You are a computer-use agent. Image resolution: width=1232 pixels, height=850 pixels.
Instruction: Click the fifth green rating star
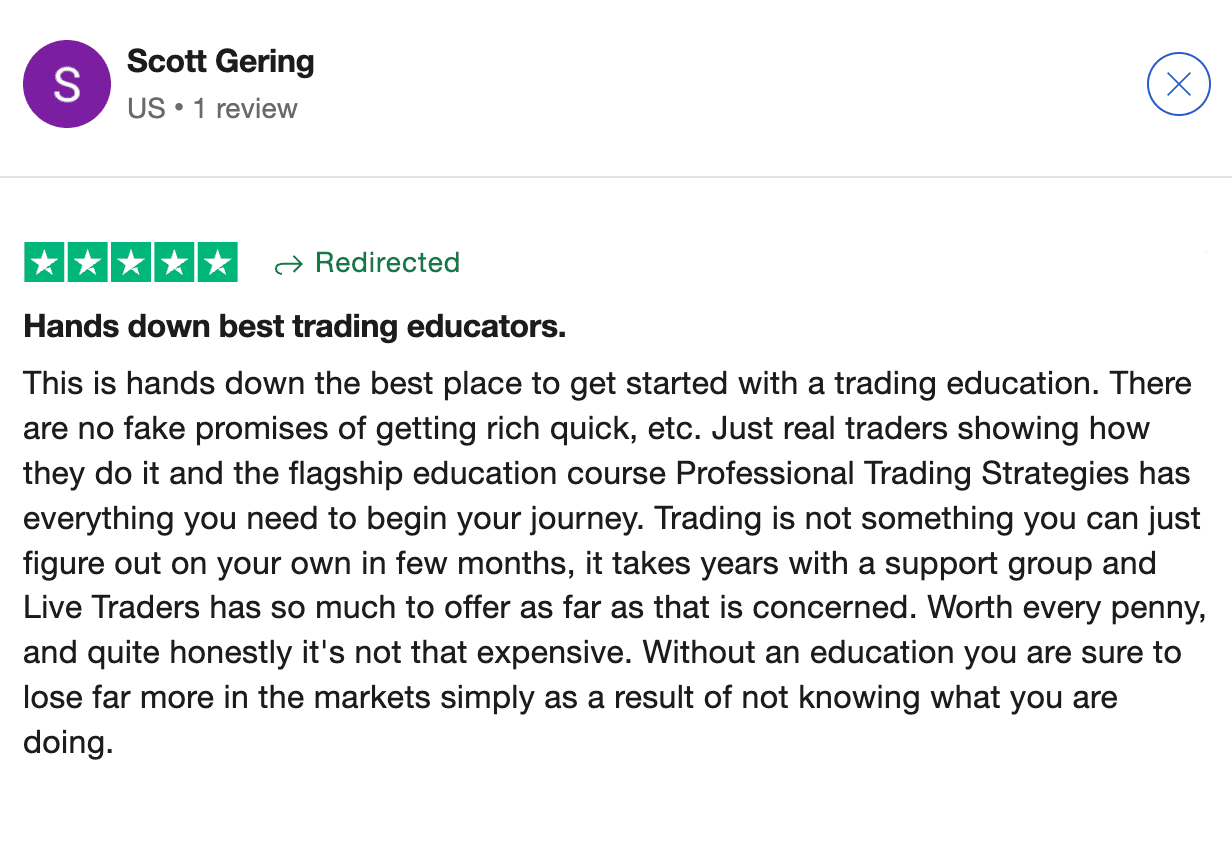[x=216, y=263]
